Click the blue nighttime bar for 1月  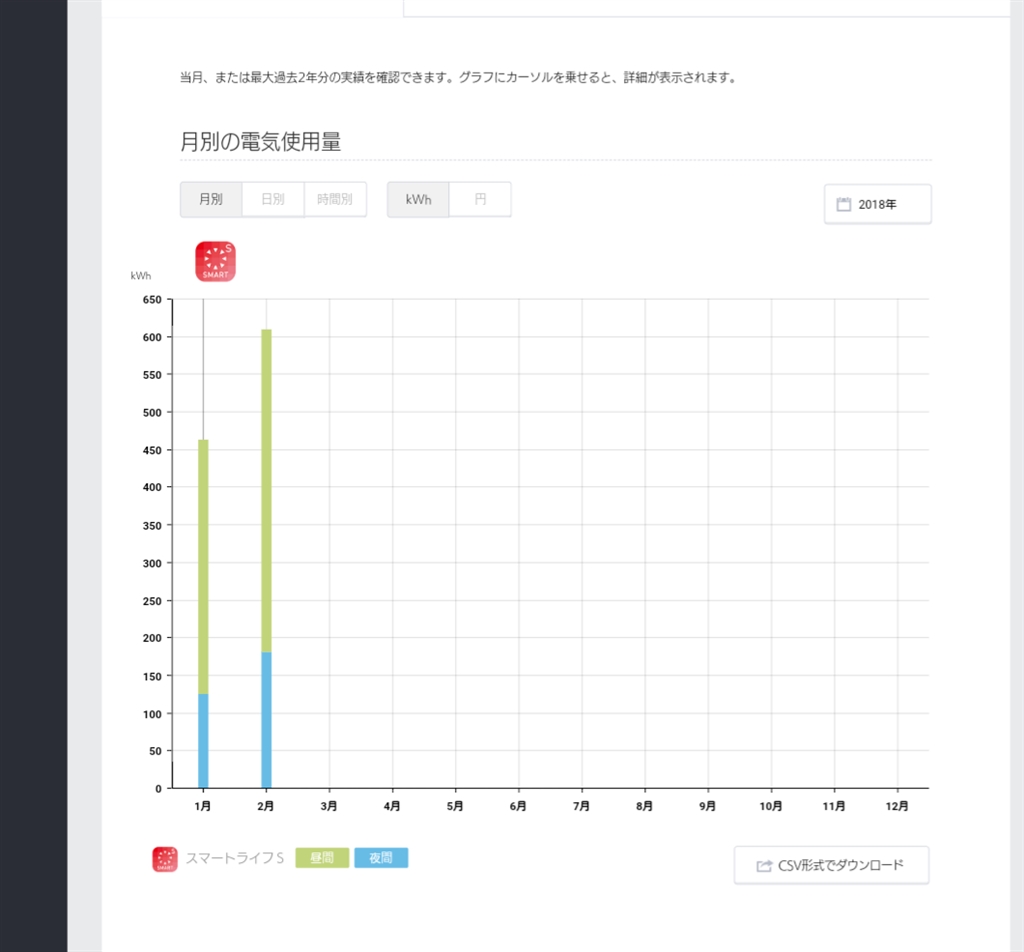[x=203, y=741]
